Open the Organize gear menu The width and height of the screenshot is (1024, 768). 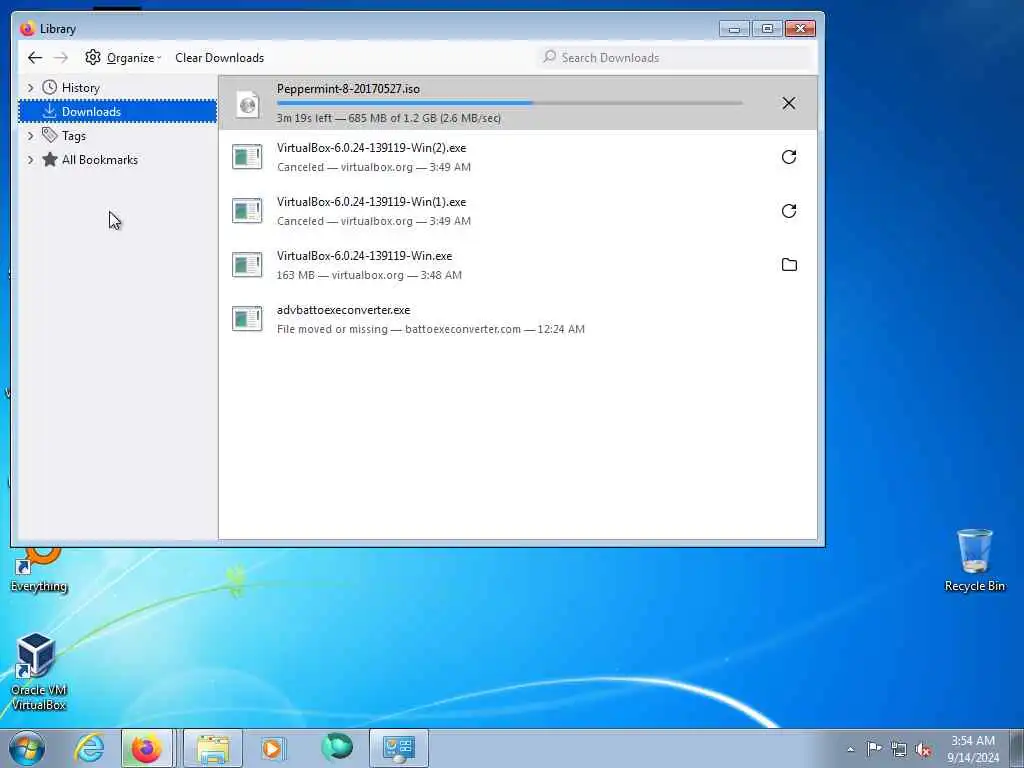(123, 57)
